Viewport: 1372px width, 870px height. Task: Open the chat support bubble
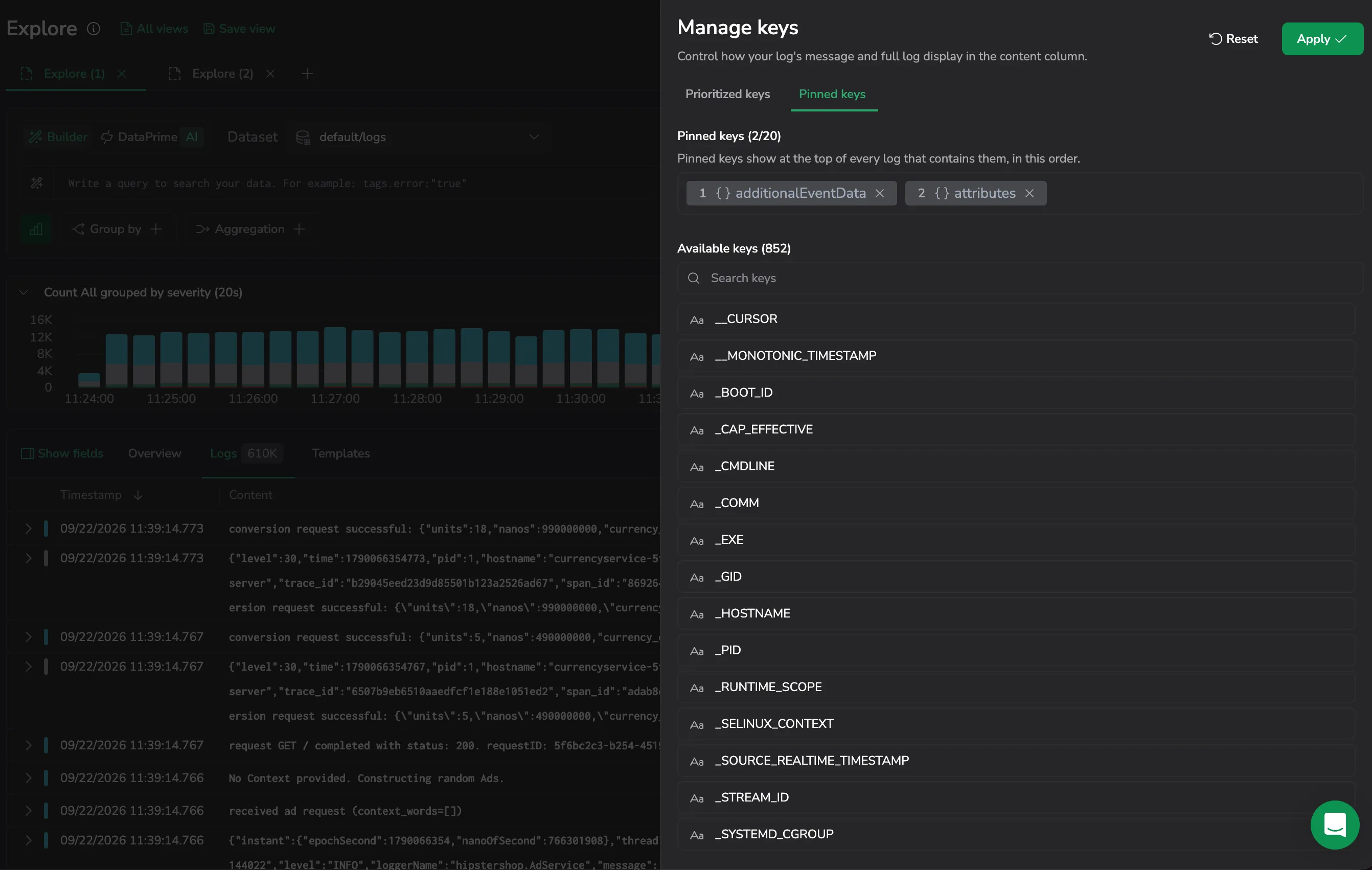click(1334, 825)
